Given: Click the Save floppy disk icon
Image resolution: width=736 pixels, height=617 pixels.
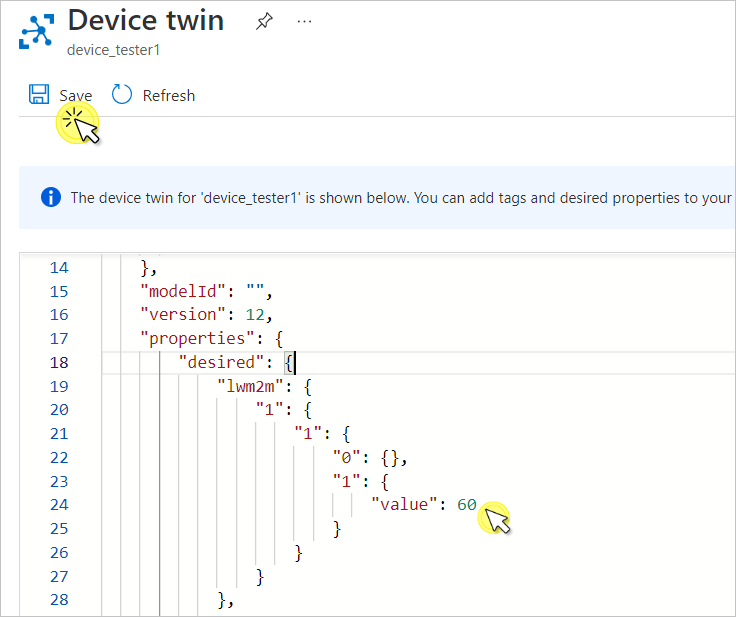Looking at the screenshot, I should tap(39, 94).
